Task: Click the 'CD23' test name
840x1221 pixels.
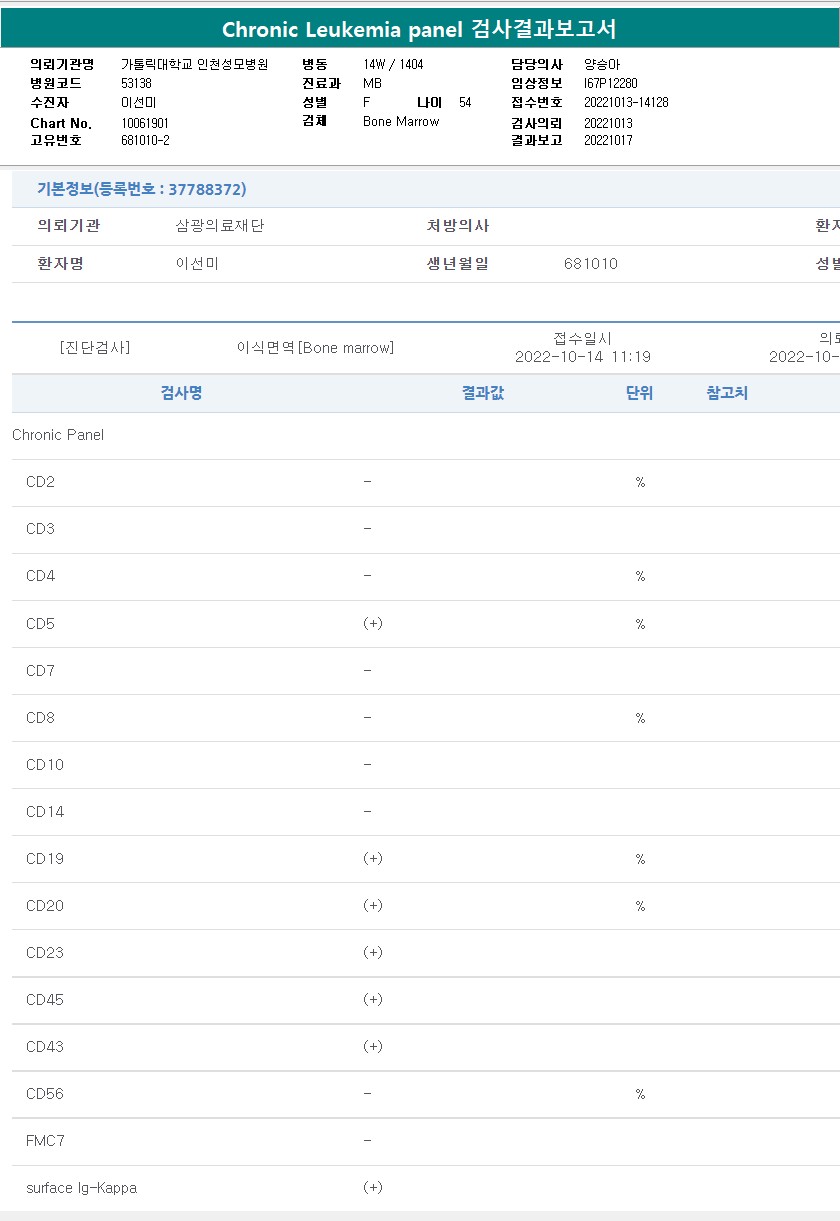Action: 45,953
